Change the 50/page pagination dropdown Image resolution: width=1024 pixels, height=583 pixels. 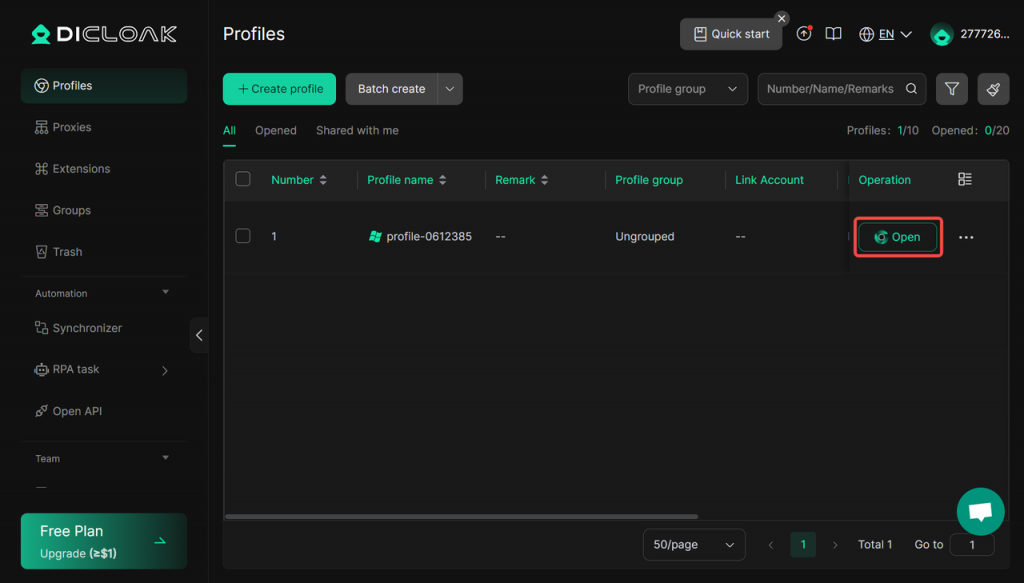coord(693,545)
